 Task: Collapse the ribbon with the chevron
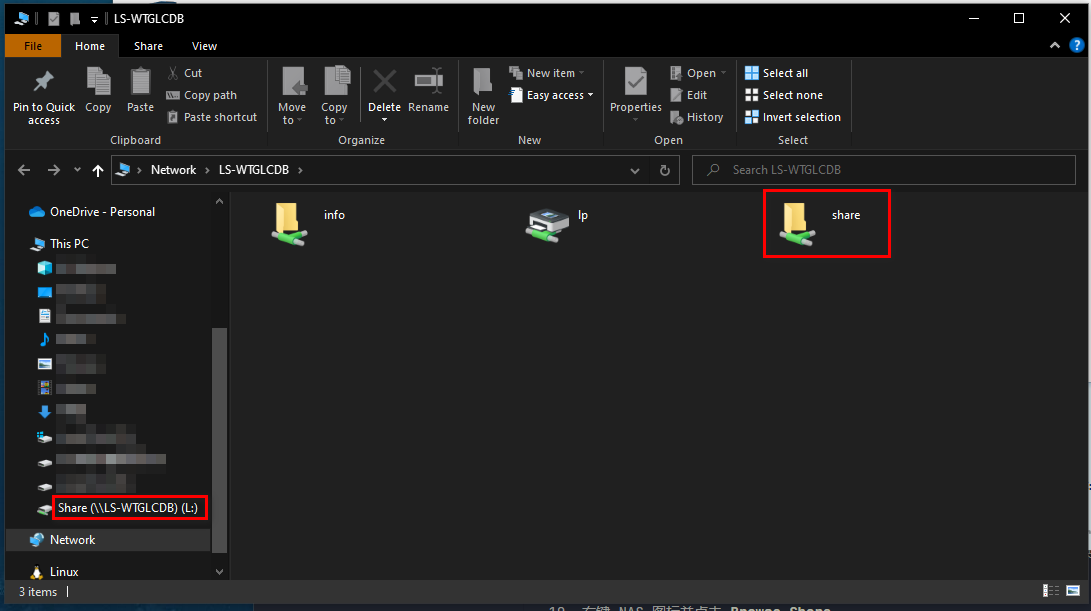(1054, 46)
